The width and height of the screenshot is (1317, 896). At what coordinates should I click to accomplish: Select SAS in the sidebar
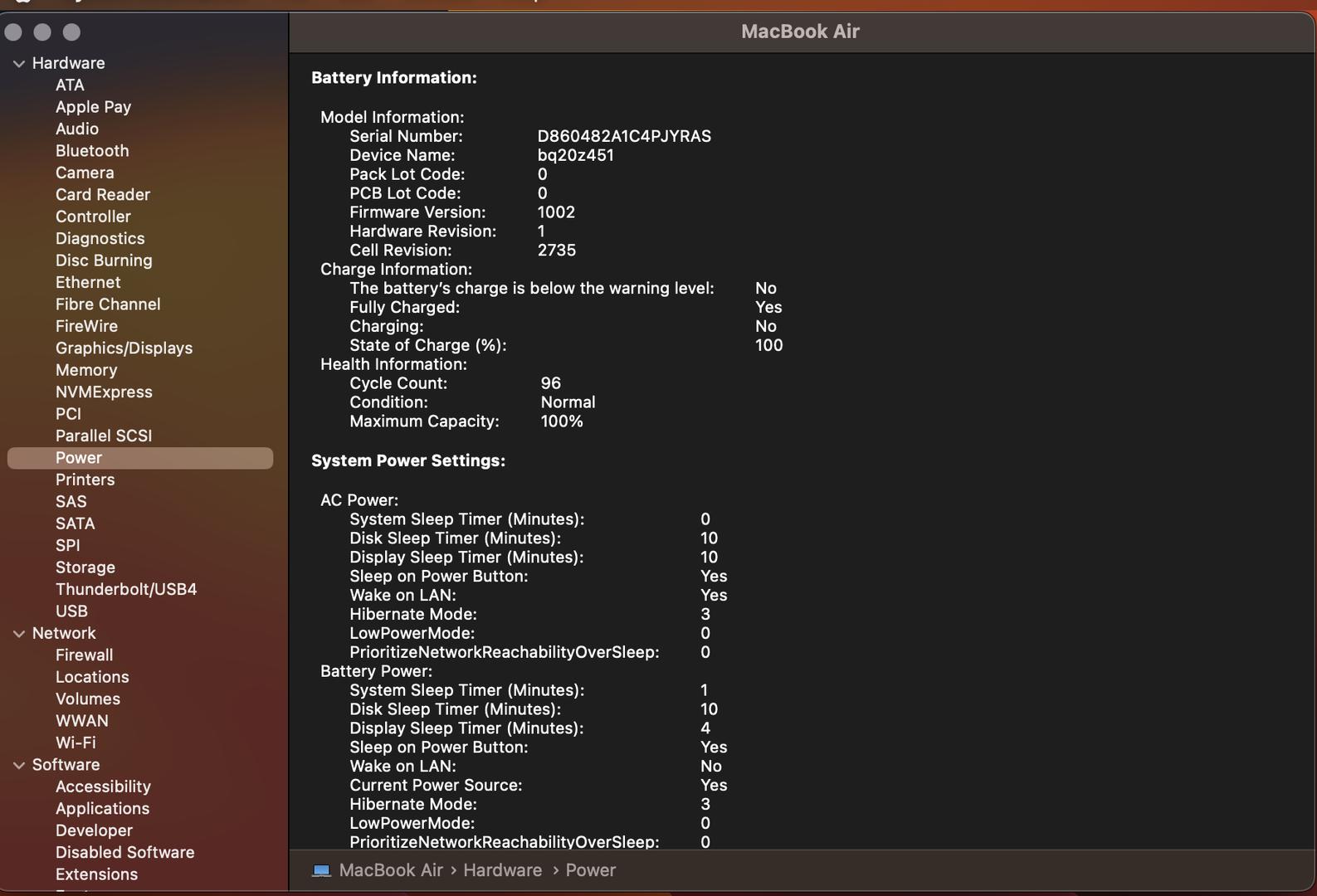[x=71, y=502]
